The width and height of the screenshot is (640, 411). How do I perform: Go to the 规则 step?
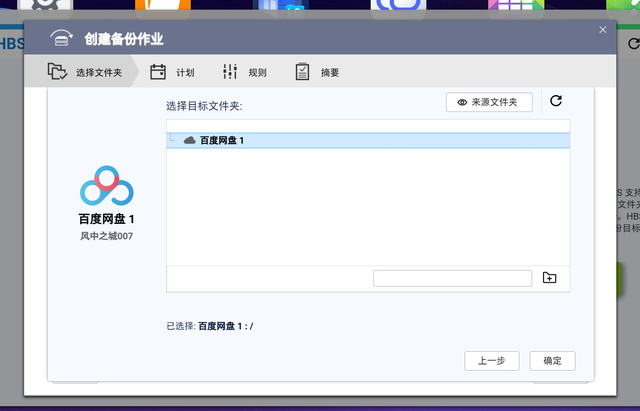coord(244,72)
